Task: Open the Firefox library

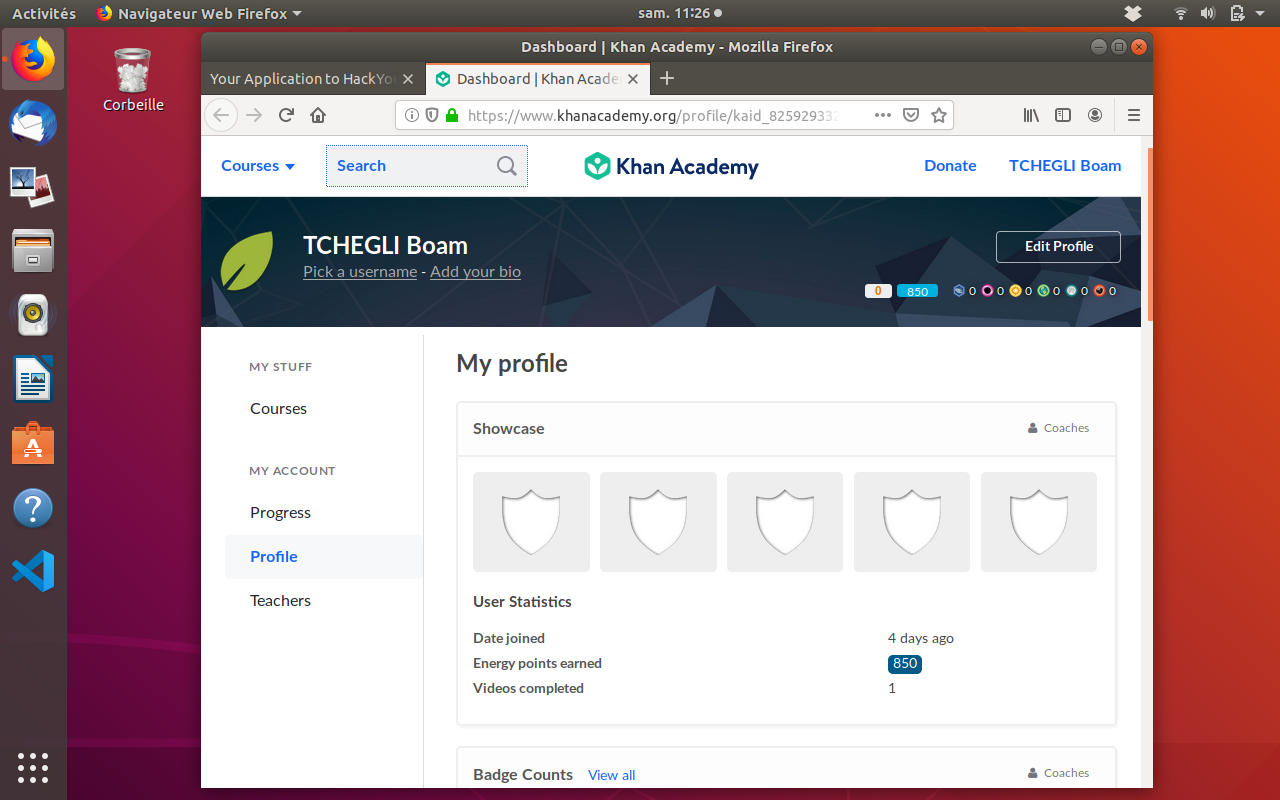Action: click(x=1031, y=115)
